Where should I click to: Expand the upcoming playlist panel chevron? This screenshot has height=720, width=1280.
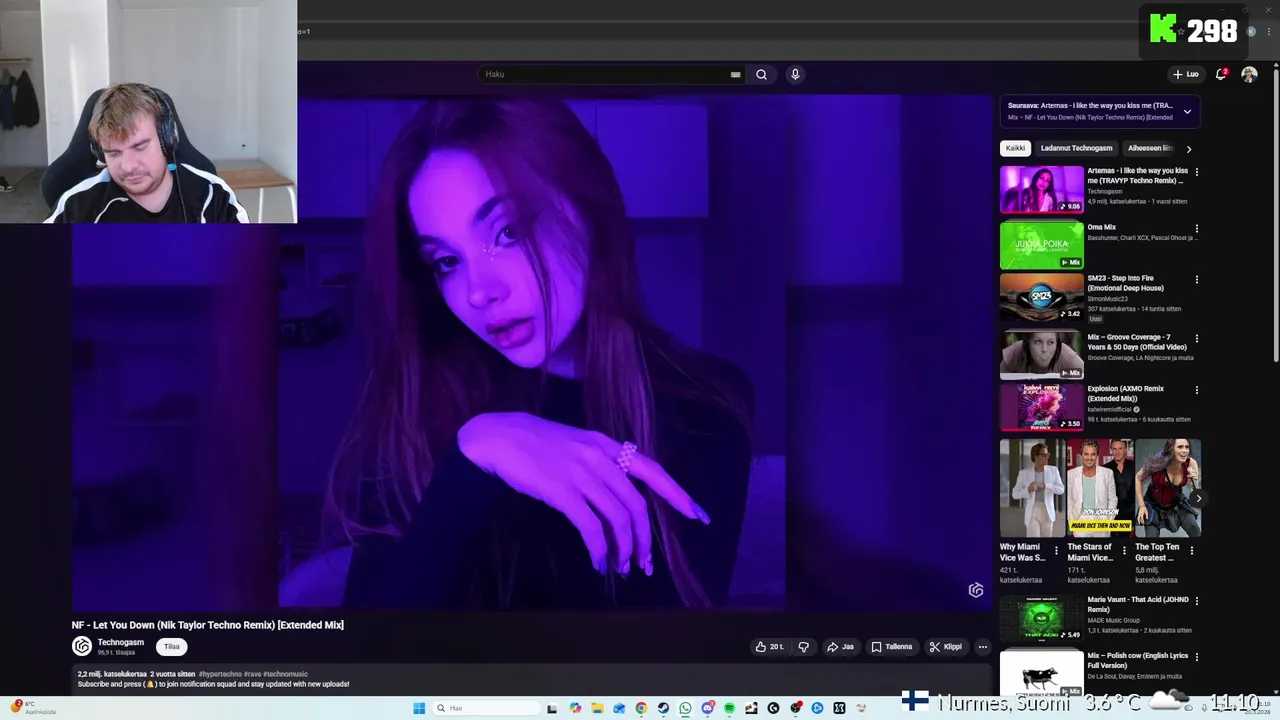tap(1187, 111)
